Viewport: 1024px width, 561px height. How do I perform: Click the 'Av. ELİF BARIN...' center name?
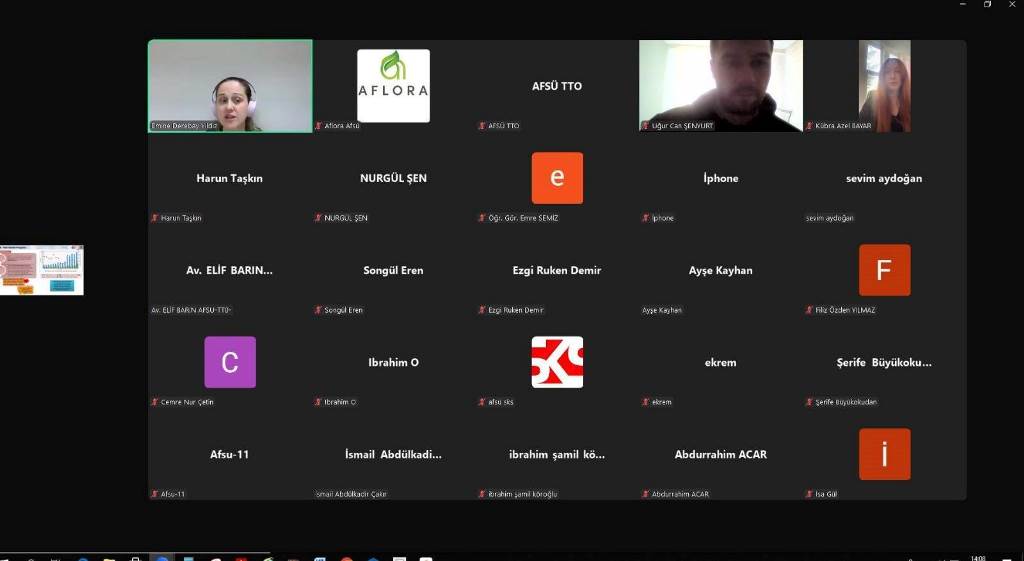pyautogui.click(x=229, y=270)
